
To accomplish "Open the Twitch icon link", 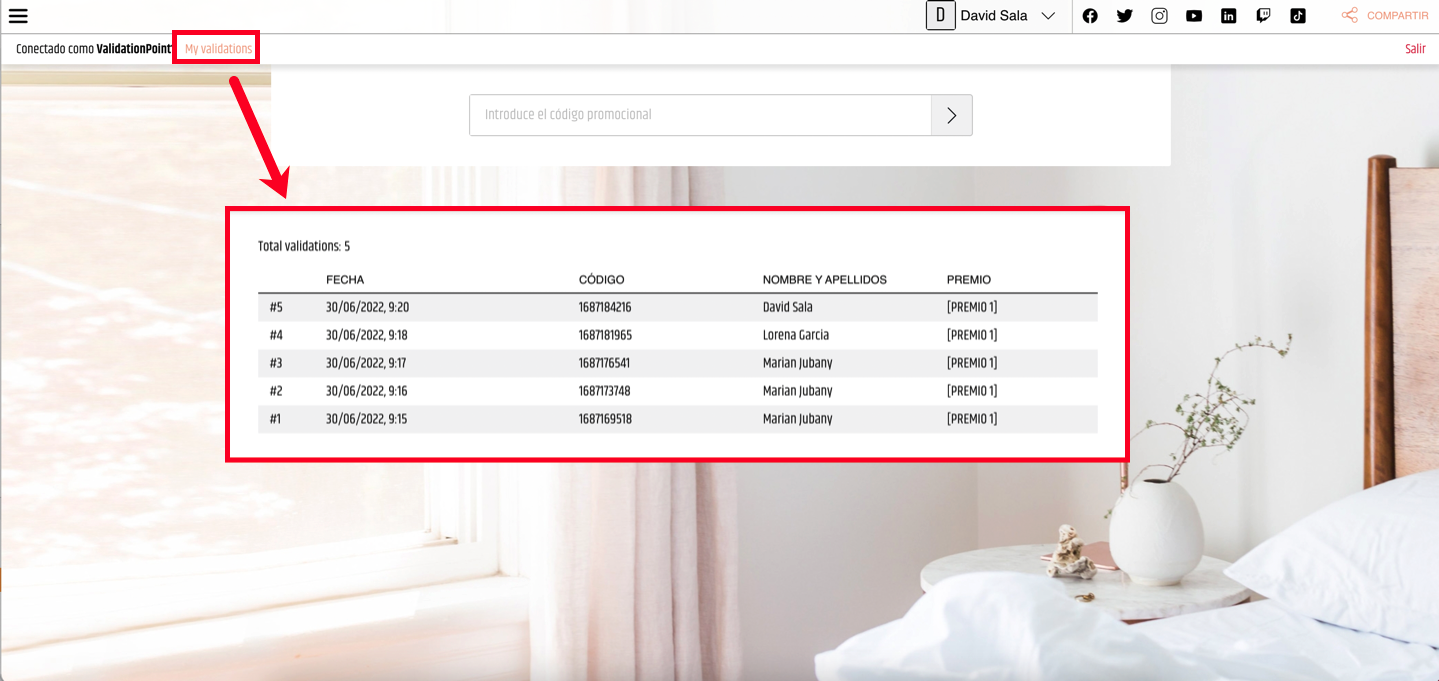I will pyautogui.click(x=1263, y=16).
